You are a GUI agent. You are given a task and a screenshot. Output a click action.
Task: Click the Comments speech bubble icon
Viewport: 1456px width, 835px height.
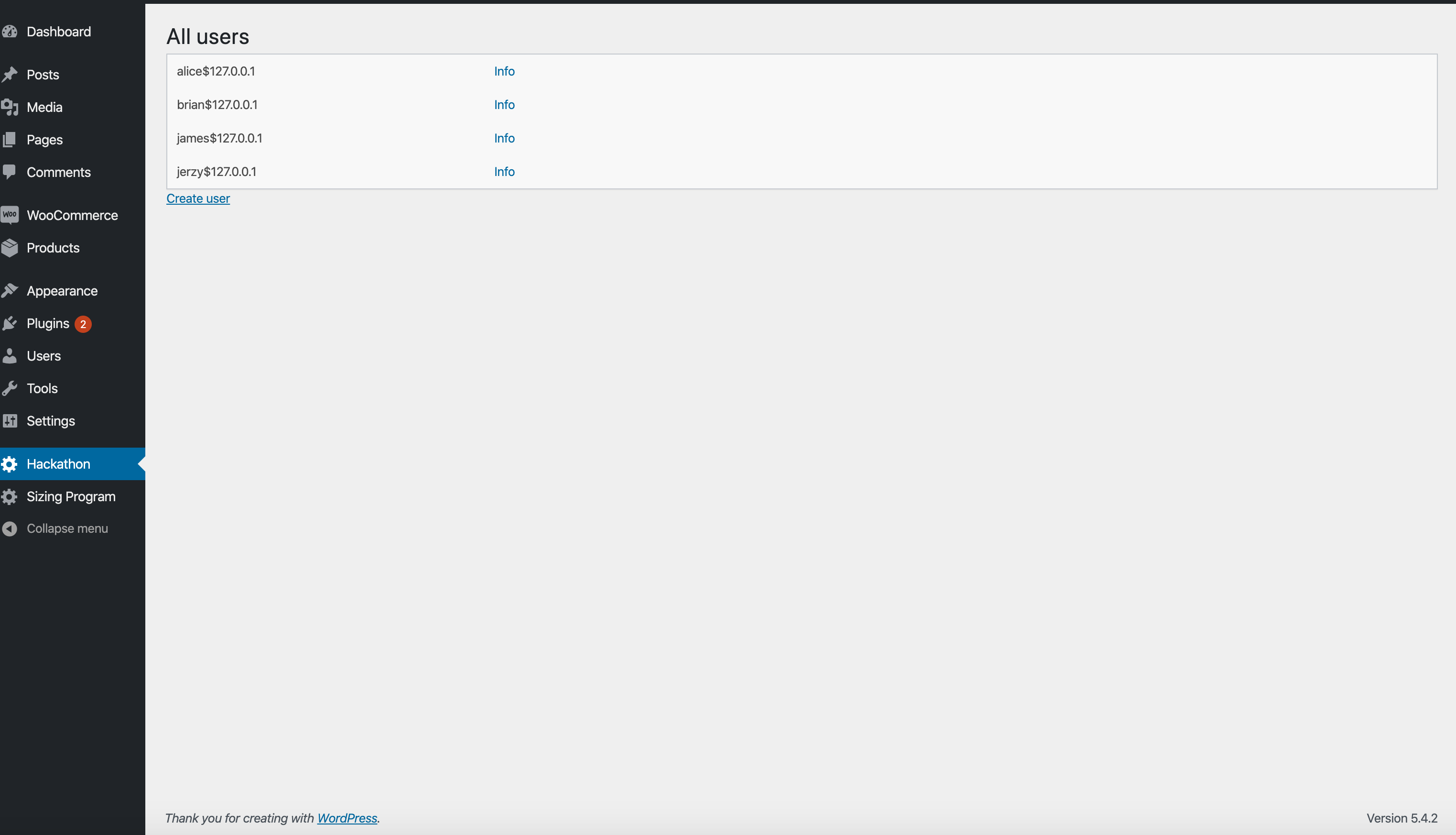(x=10, y=172)
